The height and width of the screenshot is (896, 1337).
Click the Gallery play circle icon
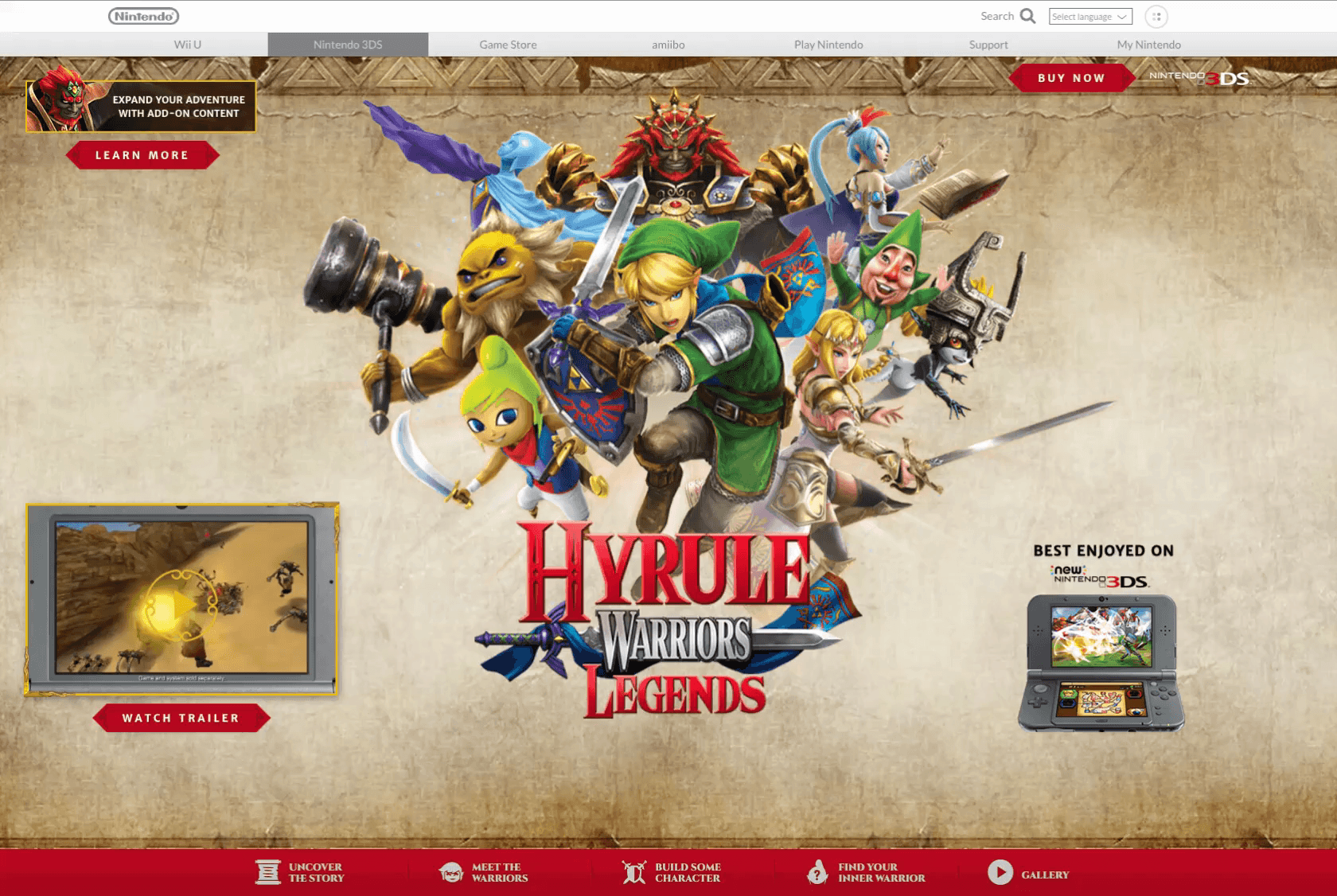[1000, 872]
